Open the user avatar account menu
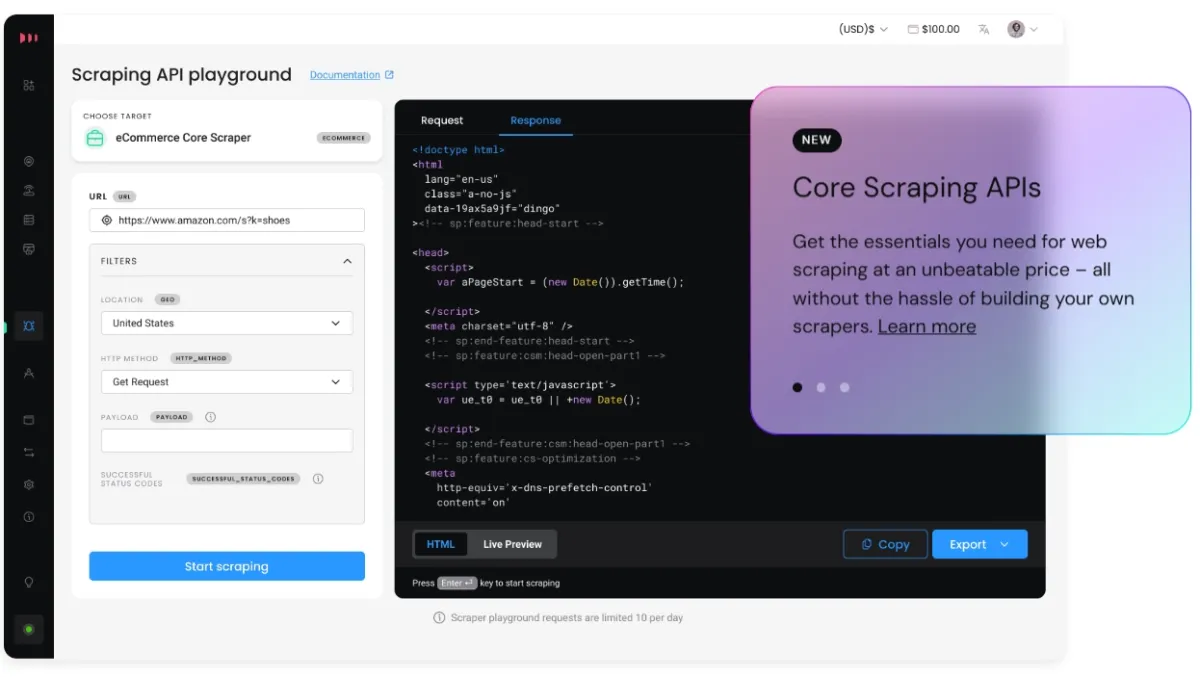Screen dimensions: 1200x677 [x=1022, y=29]
